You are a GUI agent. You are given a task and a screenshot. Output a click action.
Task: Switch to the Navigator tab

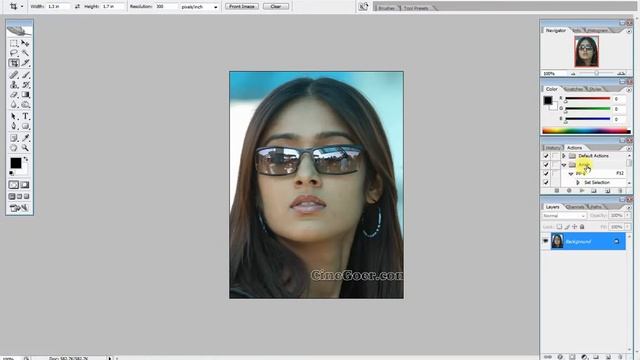point(556,31)
